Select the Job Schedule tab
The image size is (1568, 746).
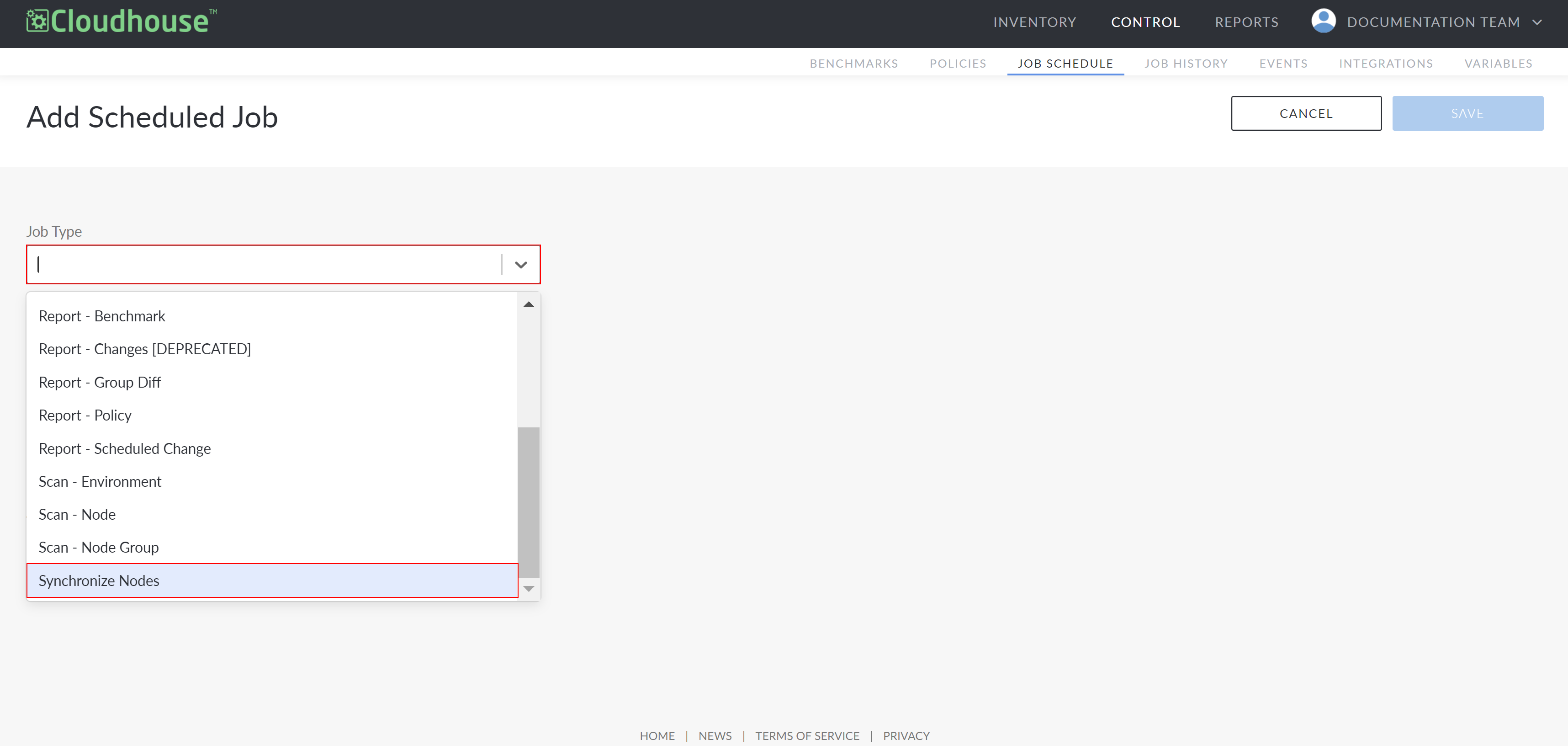point(1065,64)
